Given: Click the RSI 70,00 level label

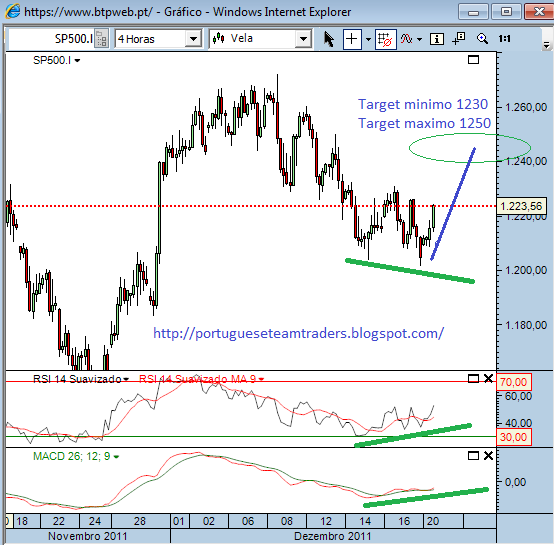Looking at the screenshot, I should [513, 382].
